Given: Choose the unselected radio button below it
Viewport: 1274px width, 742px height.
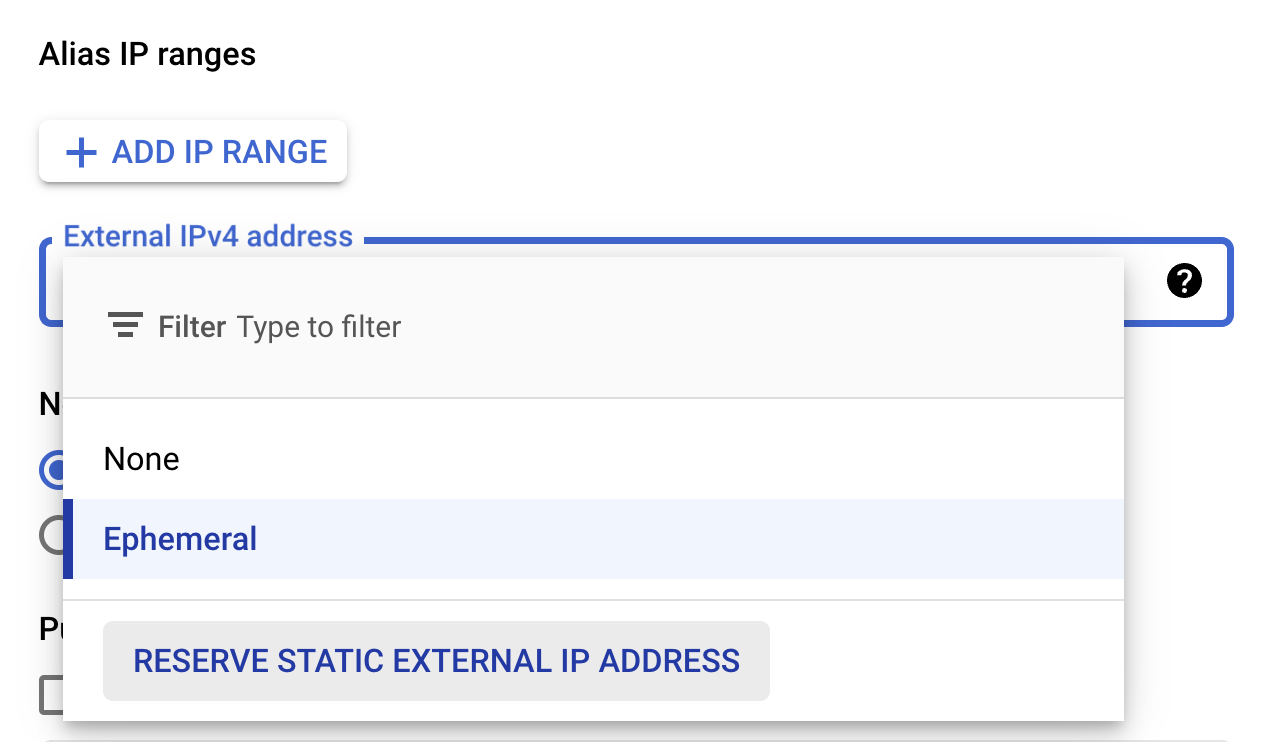Looking at the screenshot, I should tap(51, 535).
